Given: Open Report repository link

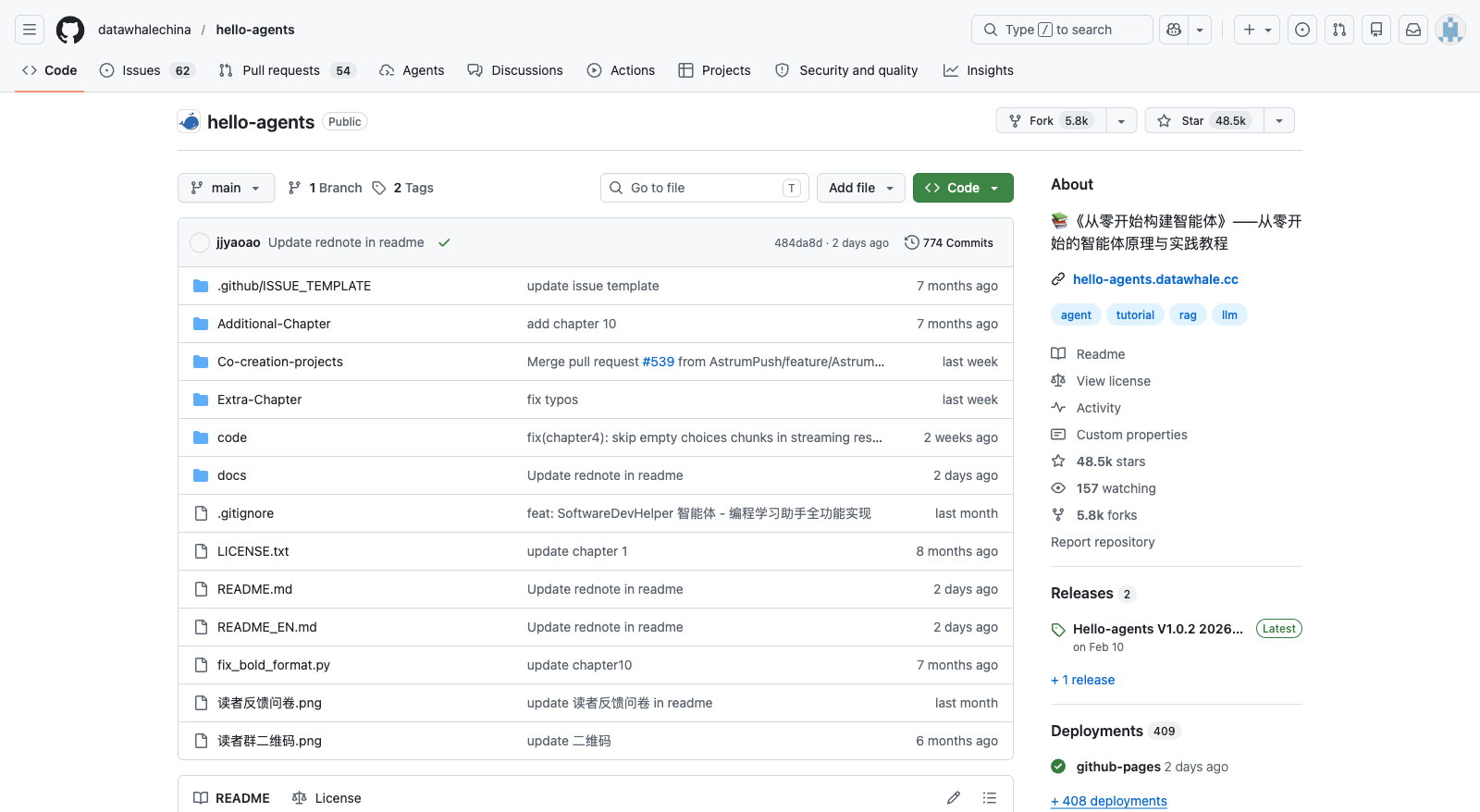Looking at the screenshot, I should click(x=1103, y=542).
